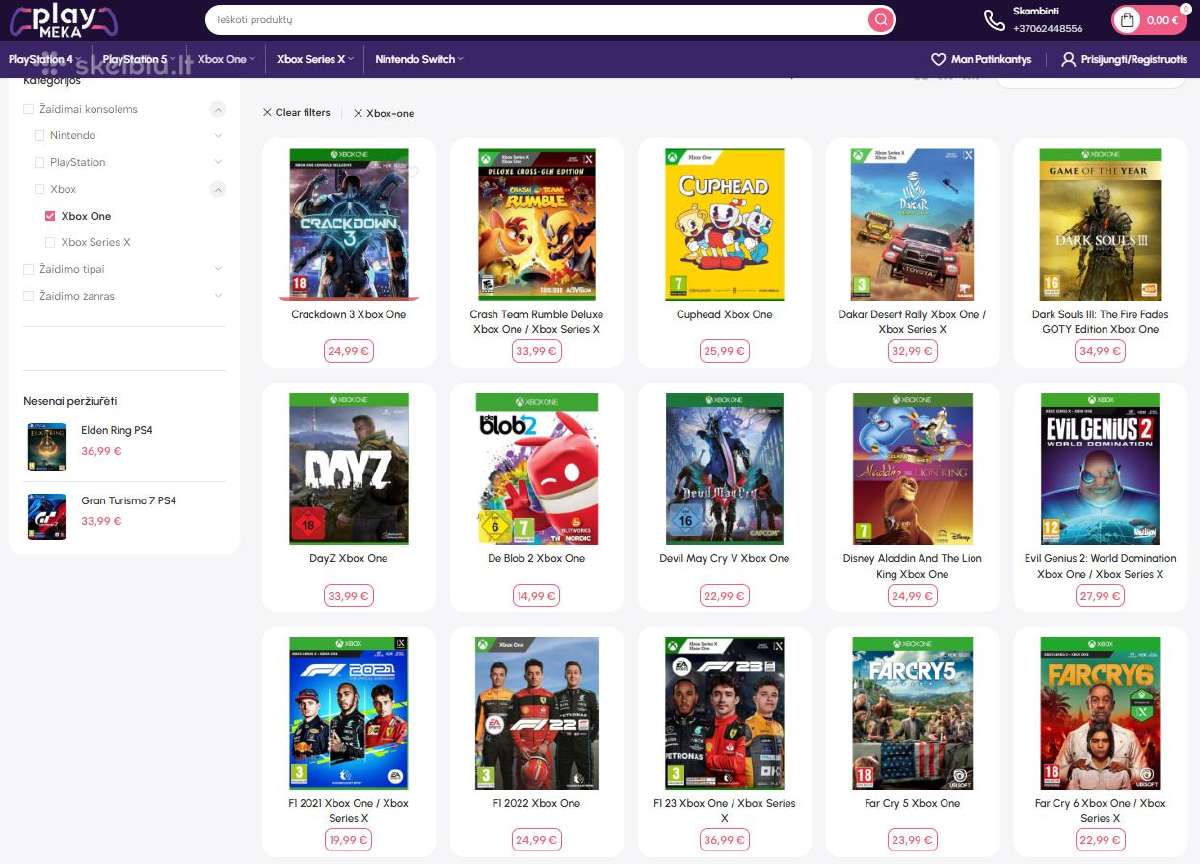
Task: Open Dark Souls III cover image
Action: click(1100, 224)
